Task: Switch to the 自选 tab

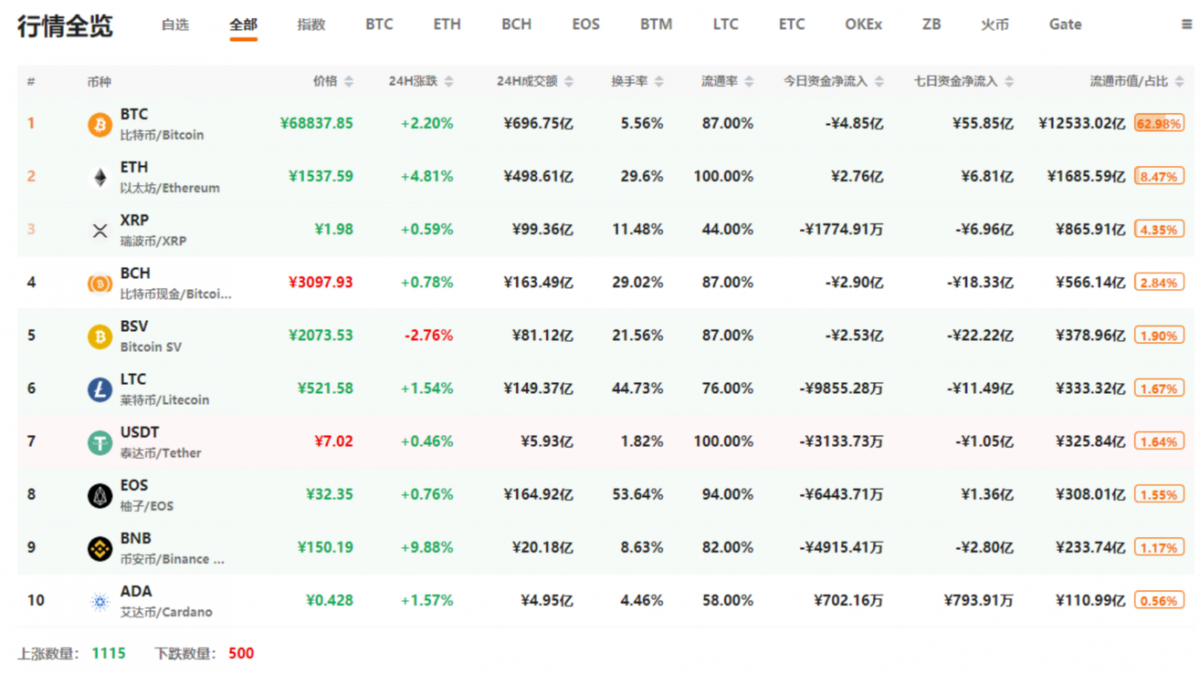Action: click(175, 24)
